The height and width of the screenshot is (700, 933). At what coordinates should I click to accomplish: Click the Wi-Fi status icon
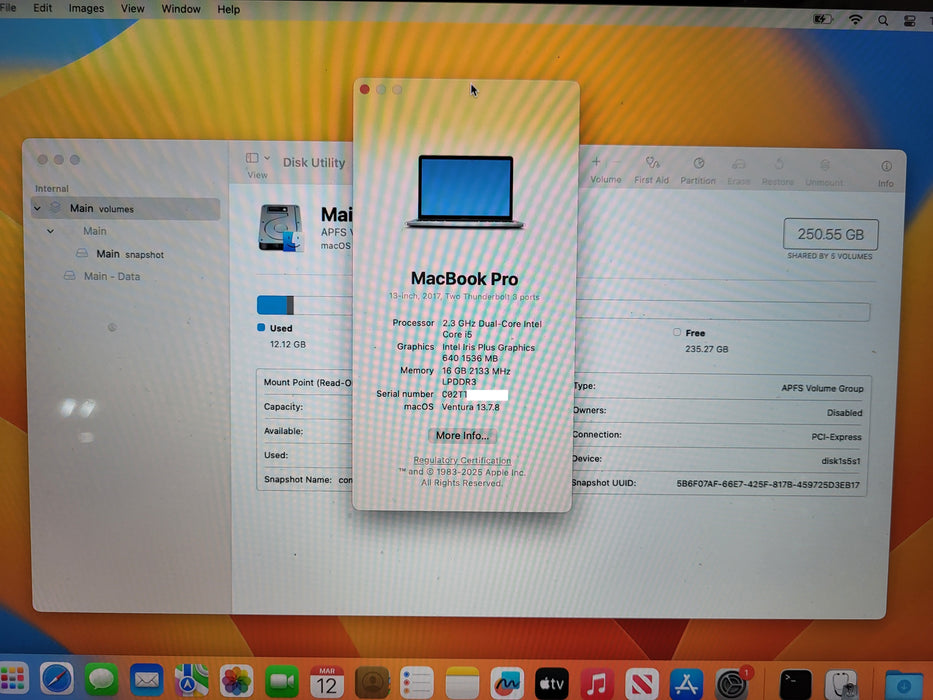855,20
